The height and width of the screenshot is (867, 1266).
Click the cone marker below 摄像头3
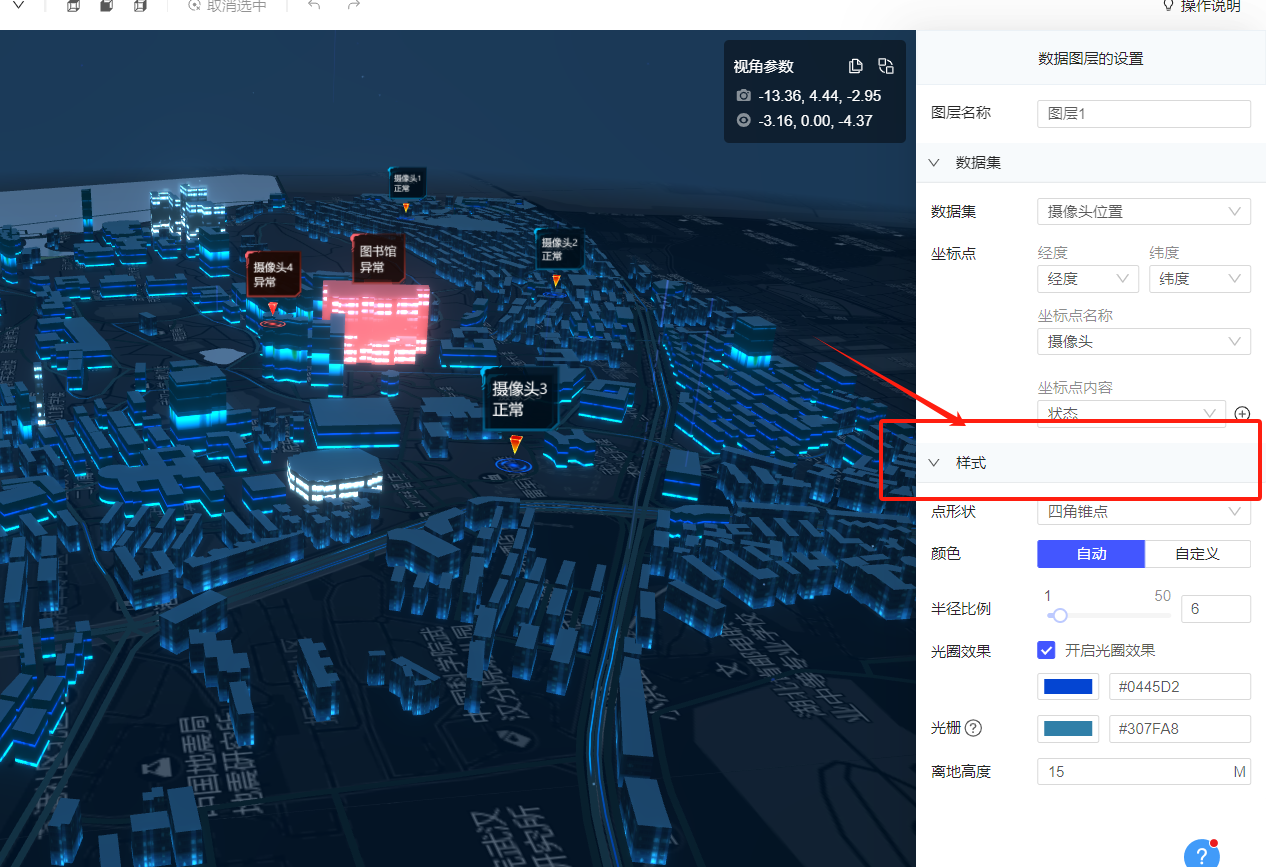pyautogui.click(x=515, y=445)
